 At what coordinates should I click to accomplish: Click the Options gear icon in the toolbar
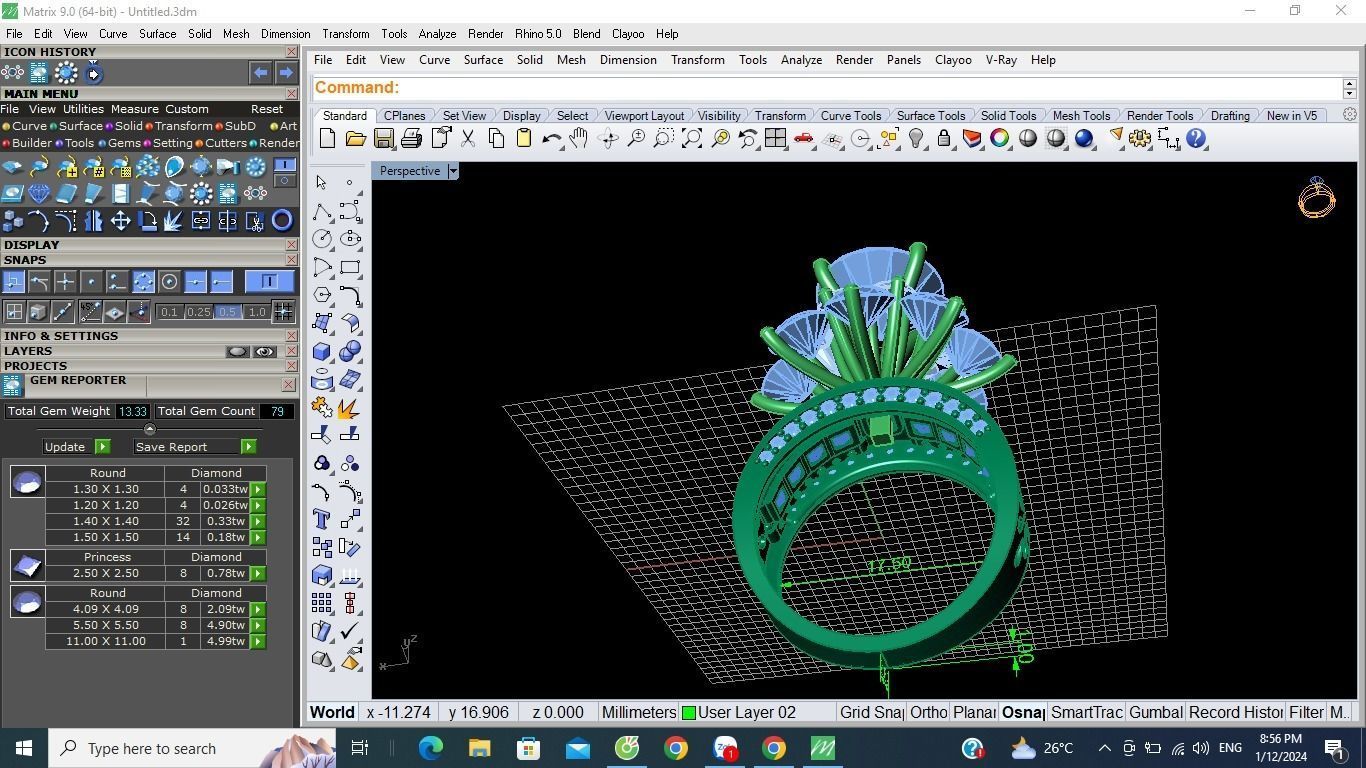1140,139
